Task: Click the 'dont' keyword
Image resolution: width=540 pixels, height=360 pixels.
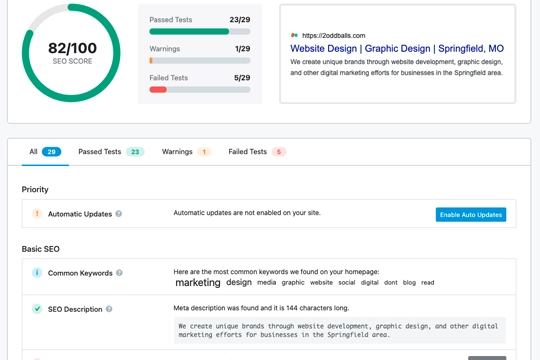Action: point(391,282)
